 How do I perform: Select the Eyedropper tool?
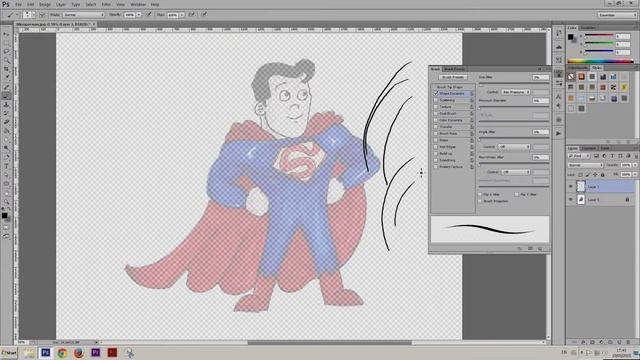point(6,78)
